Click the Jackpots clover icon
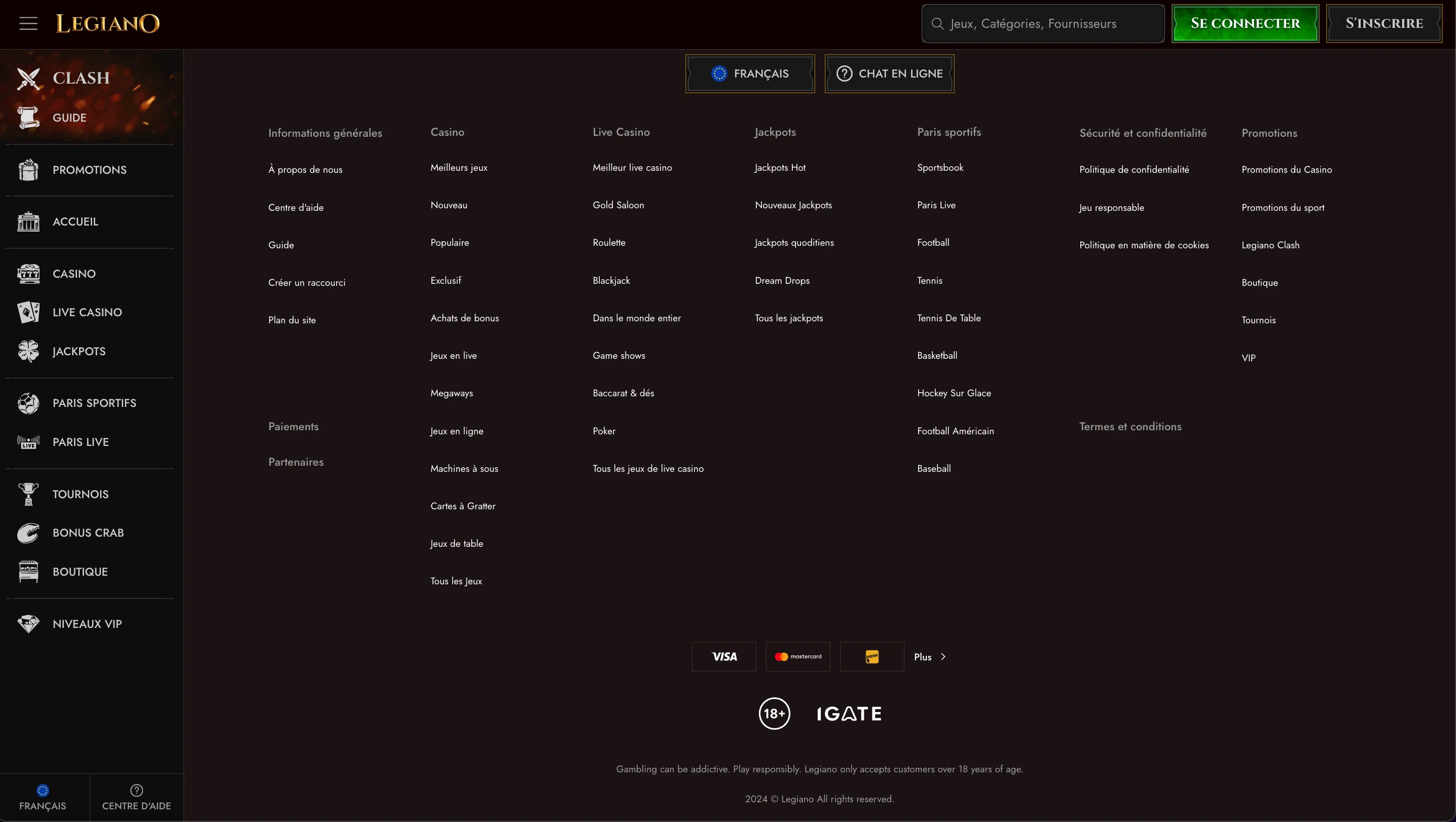Screen dimensions: 1456x822 [28, 351]
